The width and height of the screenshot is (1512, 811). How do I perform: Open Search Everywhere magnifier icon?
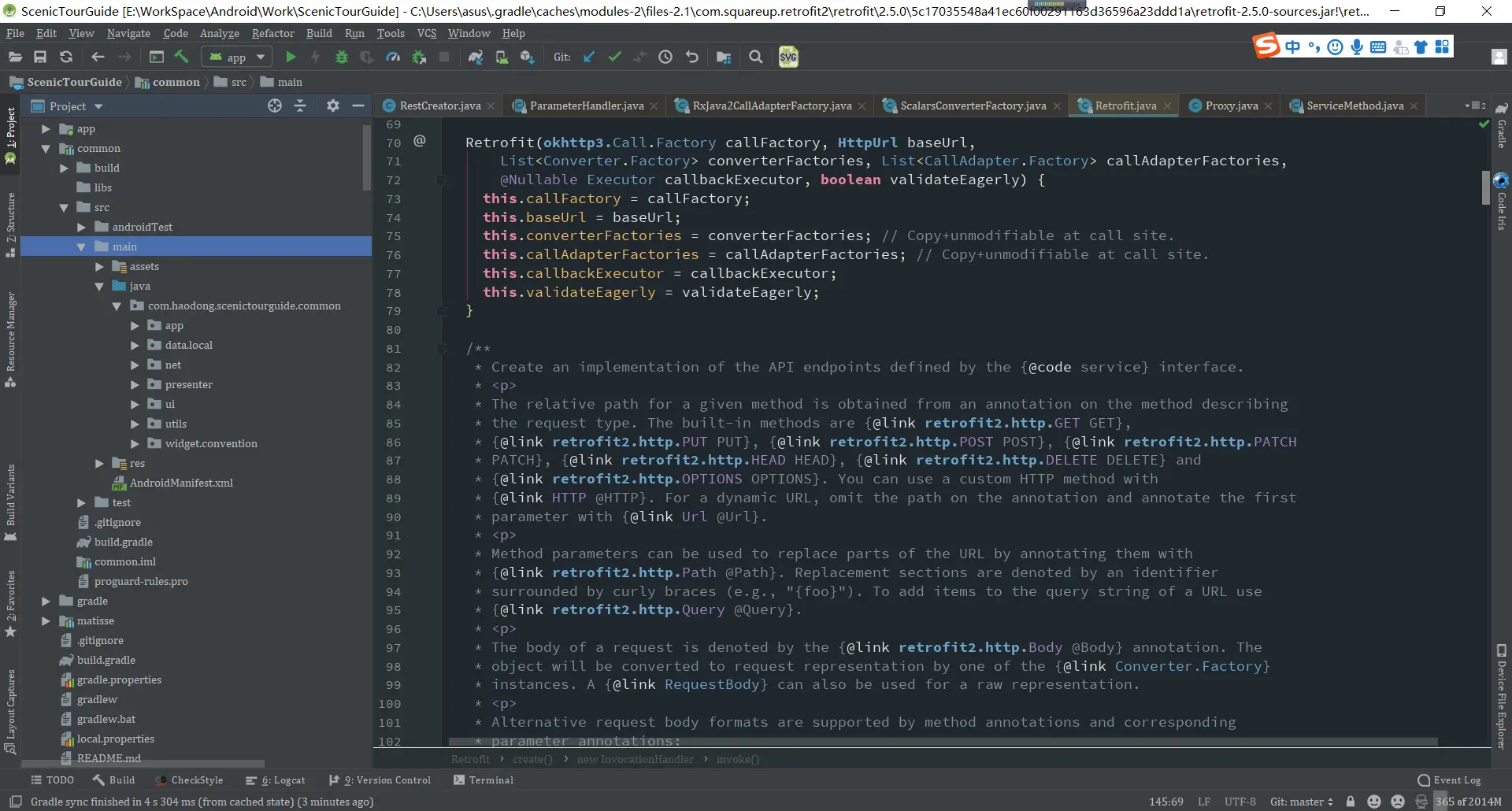(756, 57)
